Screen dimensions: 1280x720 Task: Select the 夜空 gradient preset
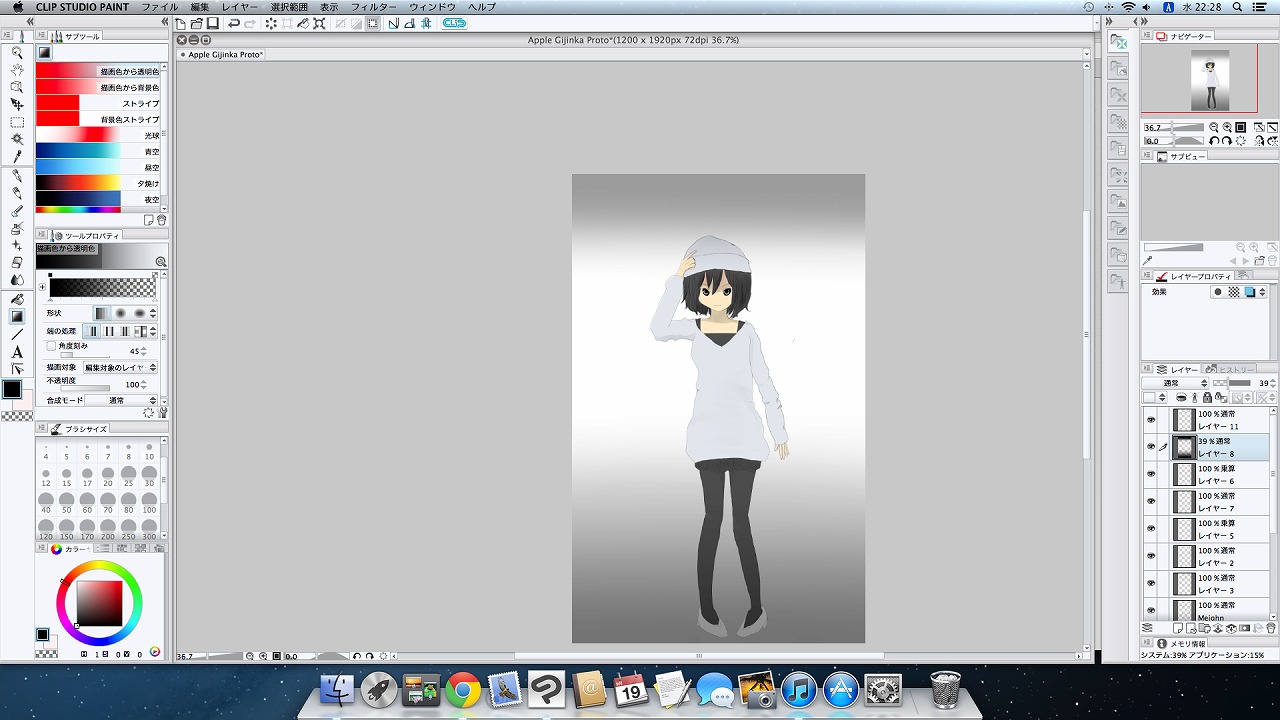tap(98, 199)
